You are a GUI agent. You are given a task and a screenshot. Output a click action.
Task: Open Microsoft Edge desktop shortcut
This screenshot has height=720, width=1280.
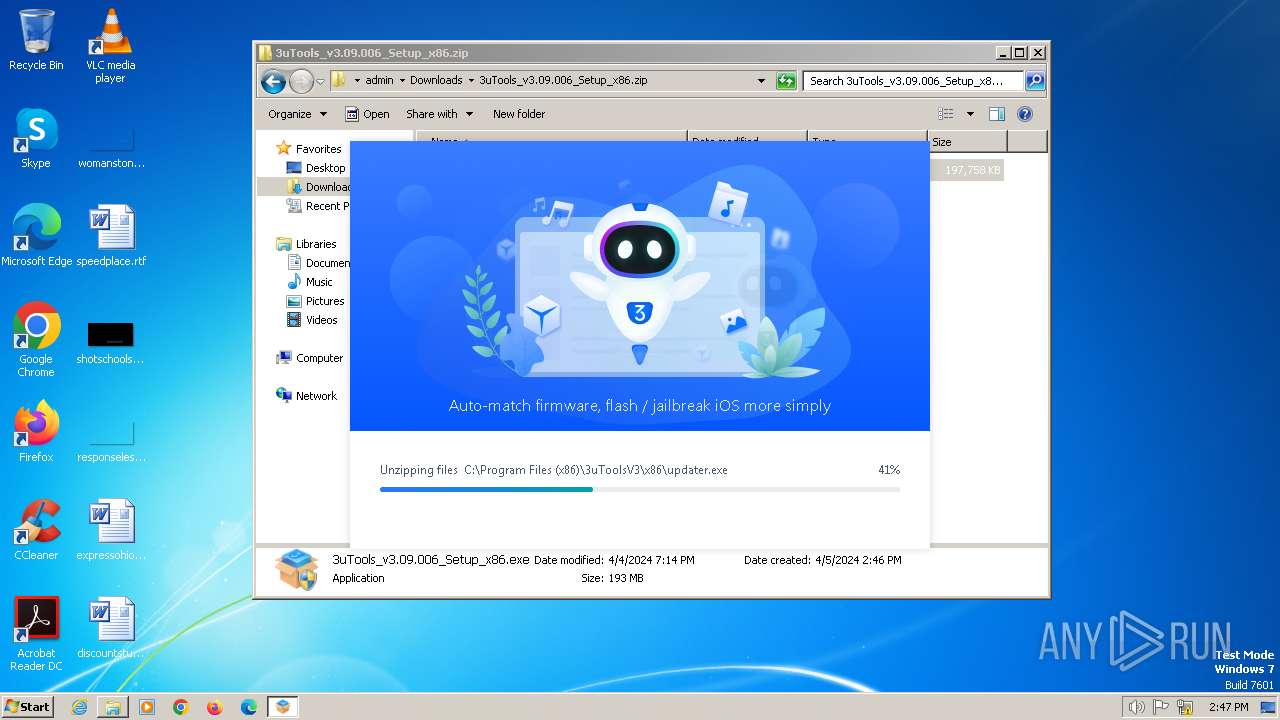(x=36, y=236)
